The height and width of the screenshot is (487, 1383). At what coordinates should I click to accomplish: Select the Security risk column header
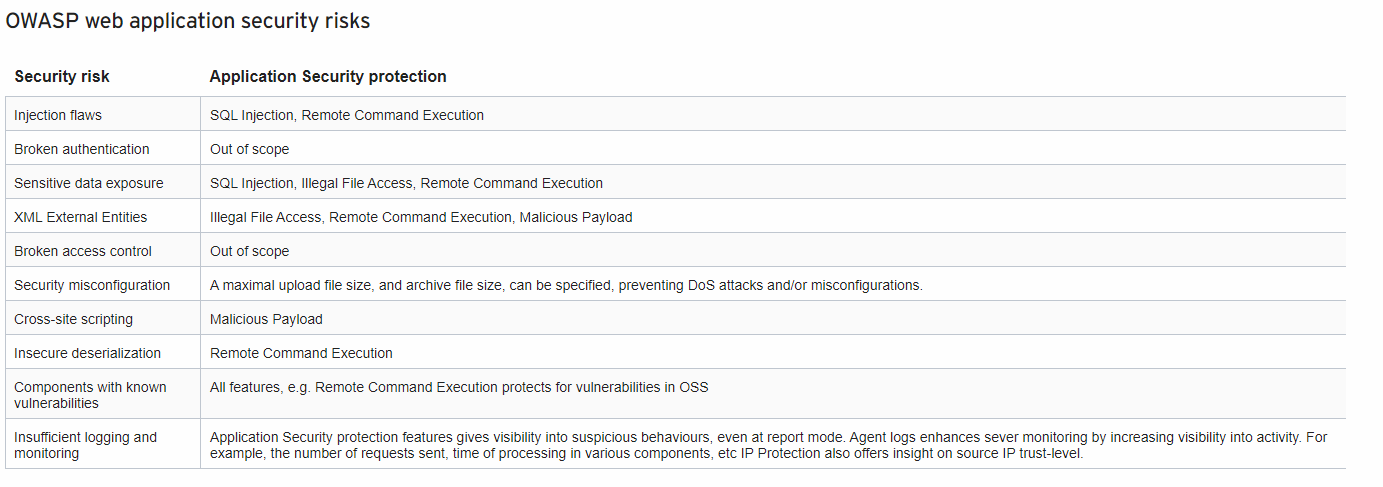pos(62,77)
